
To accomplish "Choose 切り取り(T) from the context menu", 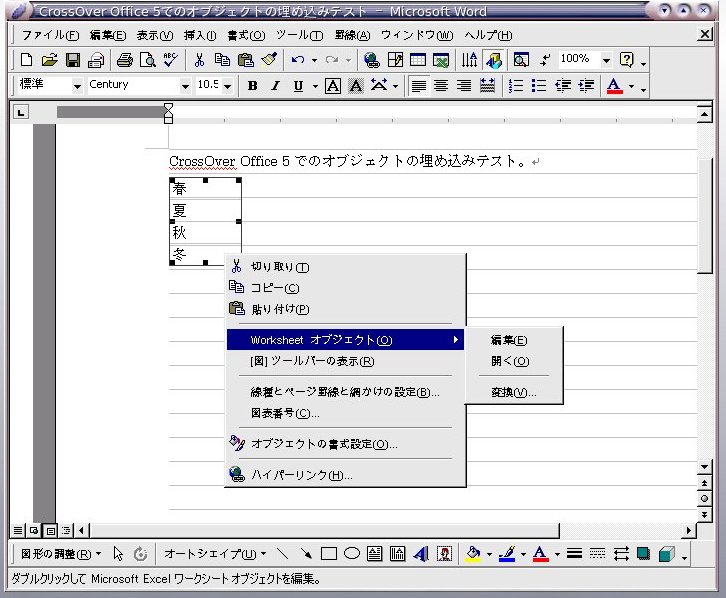I will pos(345,267).
